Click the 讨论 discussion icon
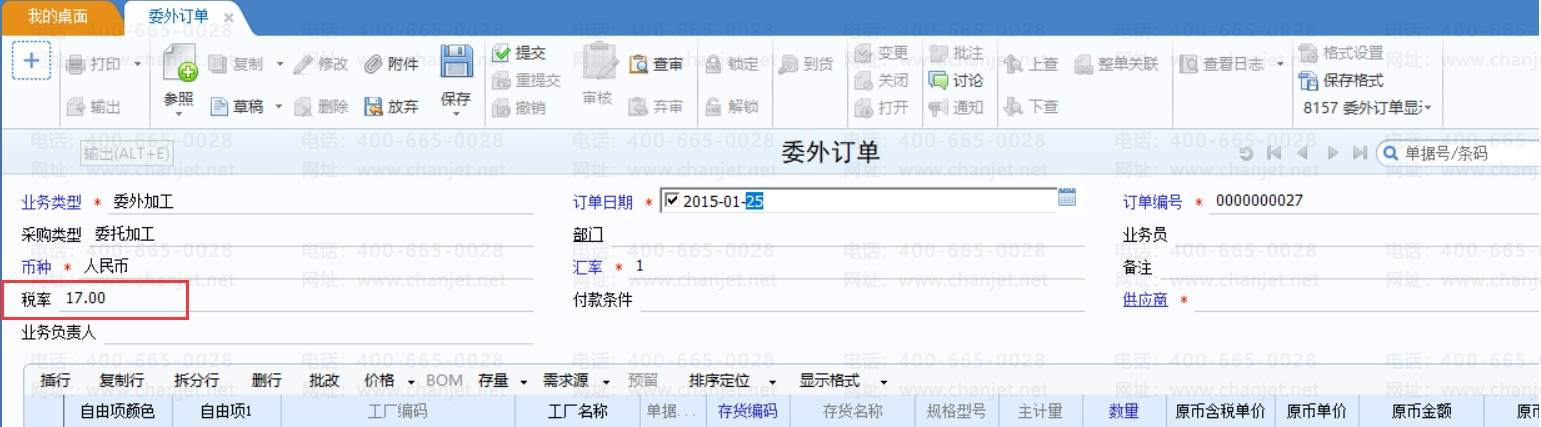The image size is (1541, 427). tap(937, 80)
